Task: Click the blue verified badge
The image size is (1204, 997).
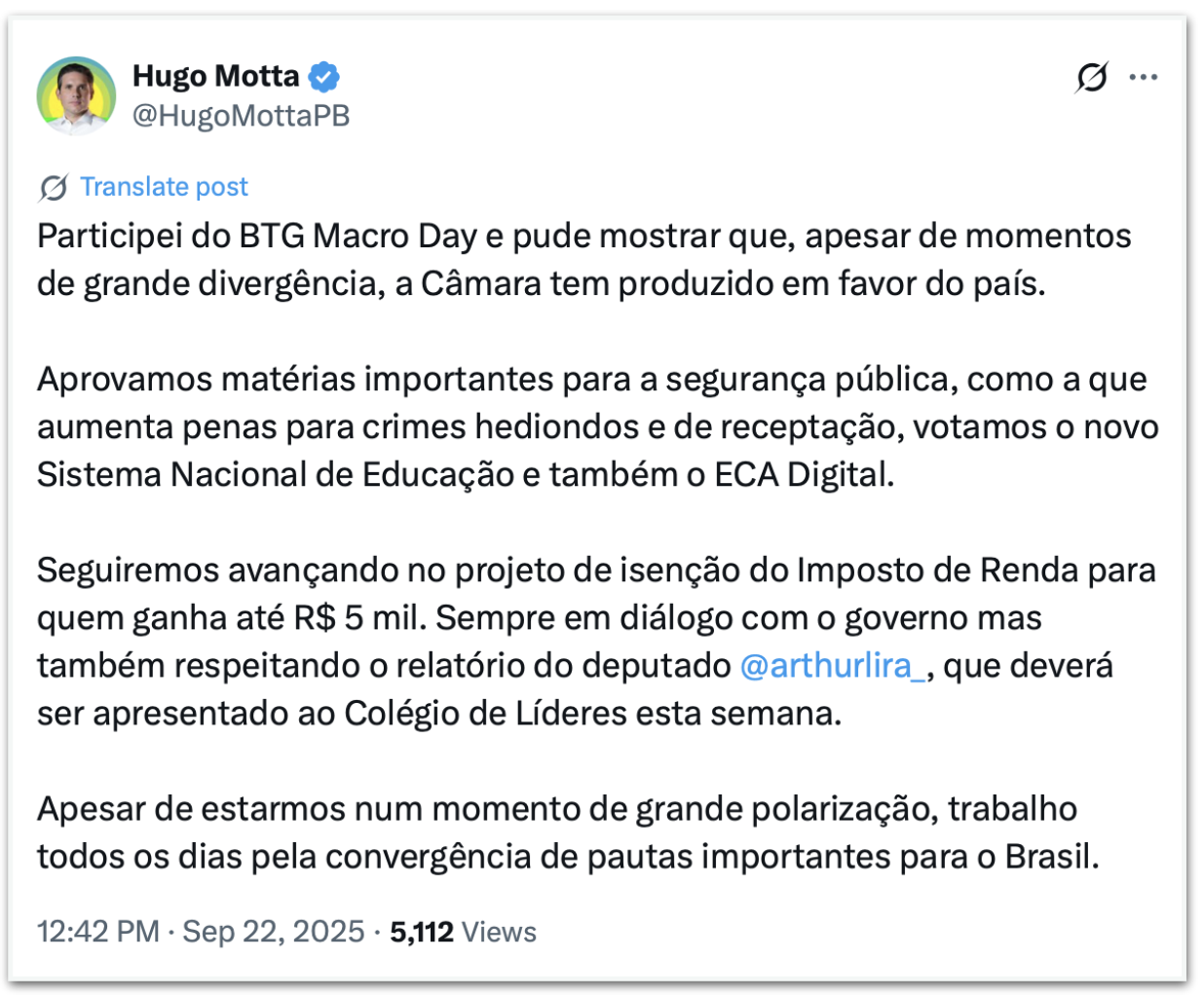Action: [323, 76]
